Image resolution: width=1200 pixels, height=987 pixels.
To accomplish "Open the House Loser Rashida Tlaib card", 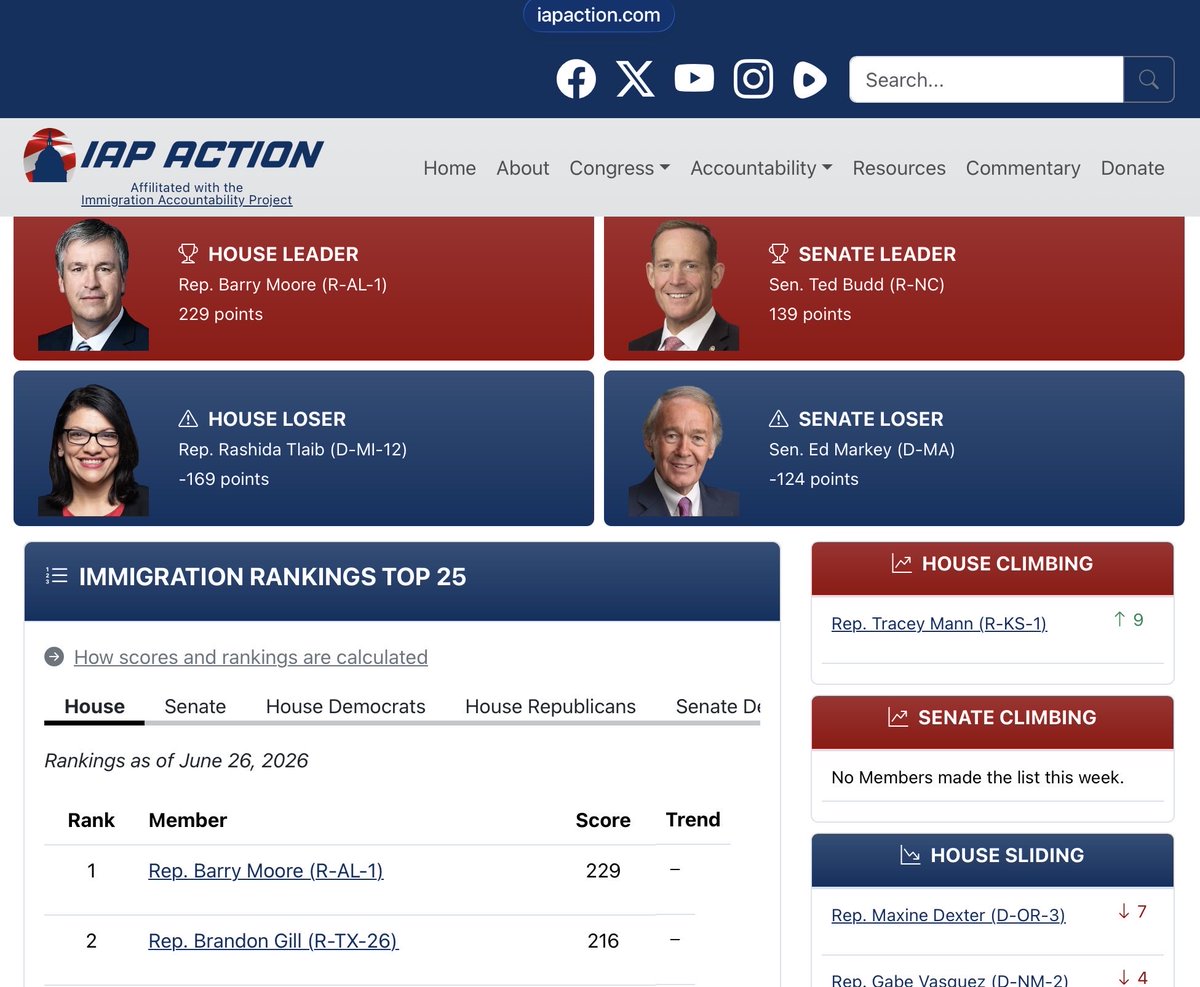I will (303, 448).
